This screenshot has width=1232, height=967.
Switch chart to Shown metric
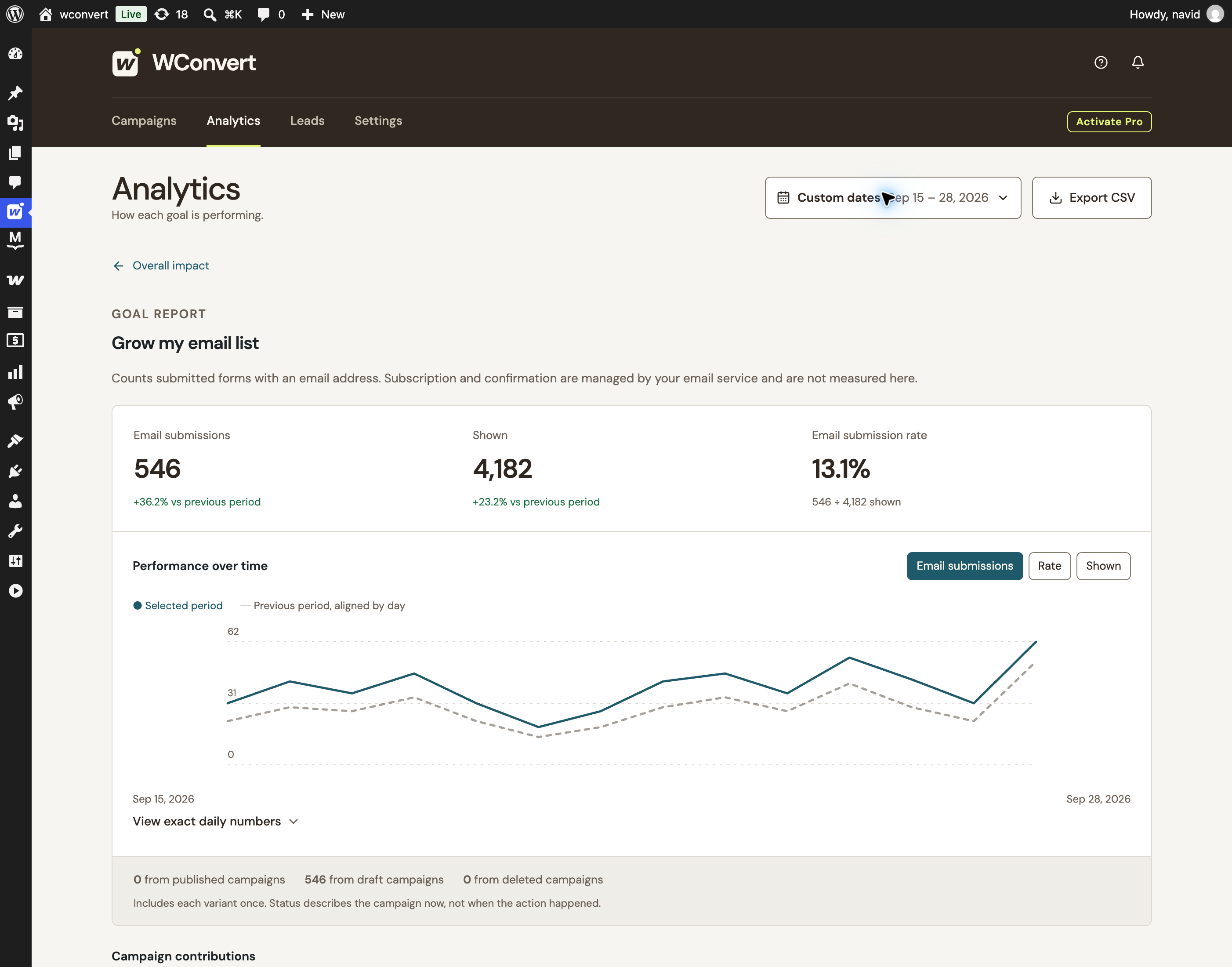coord(1103,566)
